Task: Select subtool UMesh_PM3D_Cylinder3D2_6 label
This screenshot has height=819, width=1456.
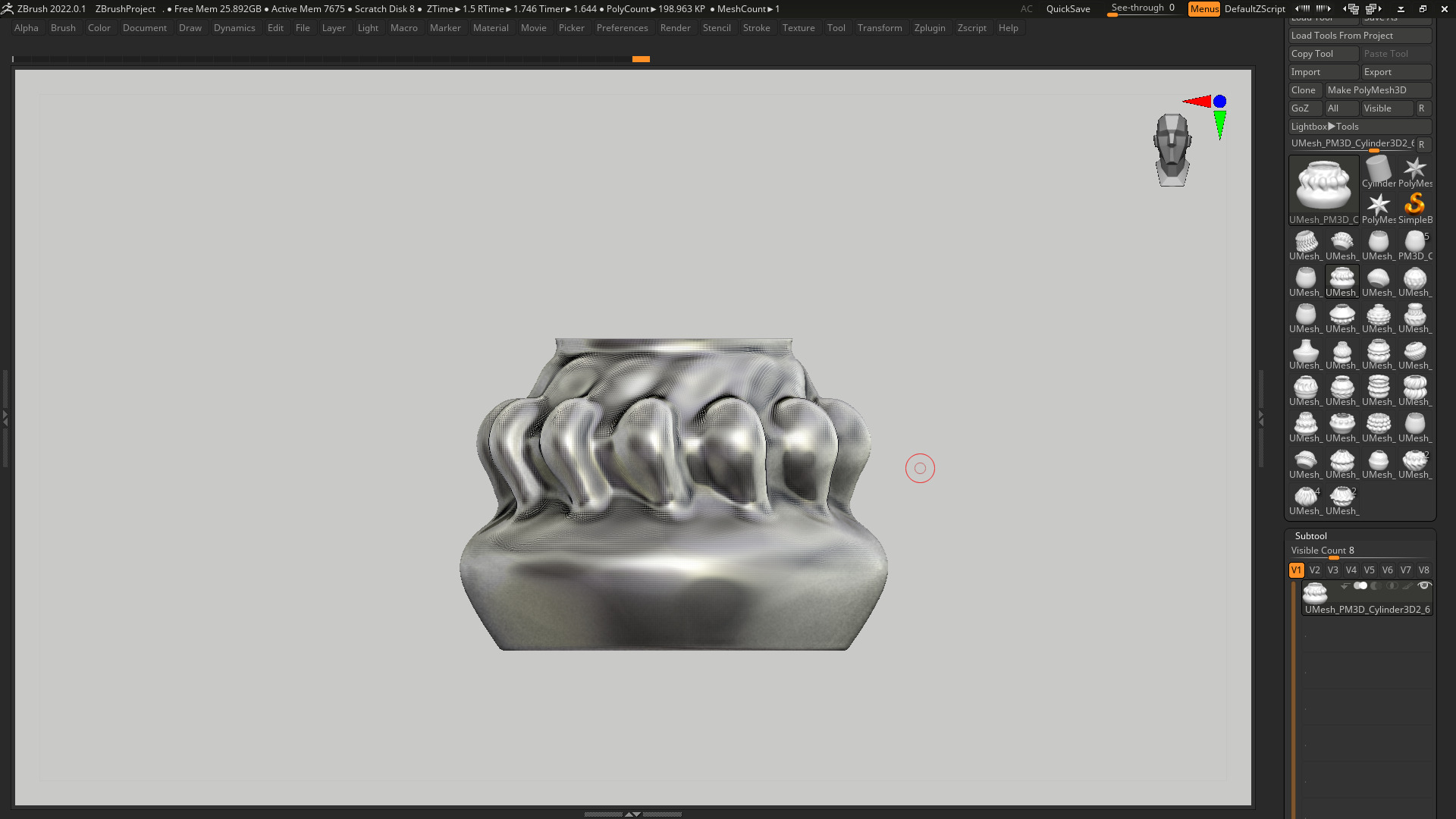Action: [1367, 609]
